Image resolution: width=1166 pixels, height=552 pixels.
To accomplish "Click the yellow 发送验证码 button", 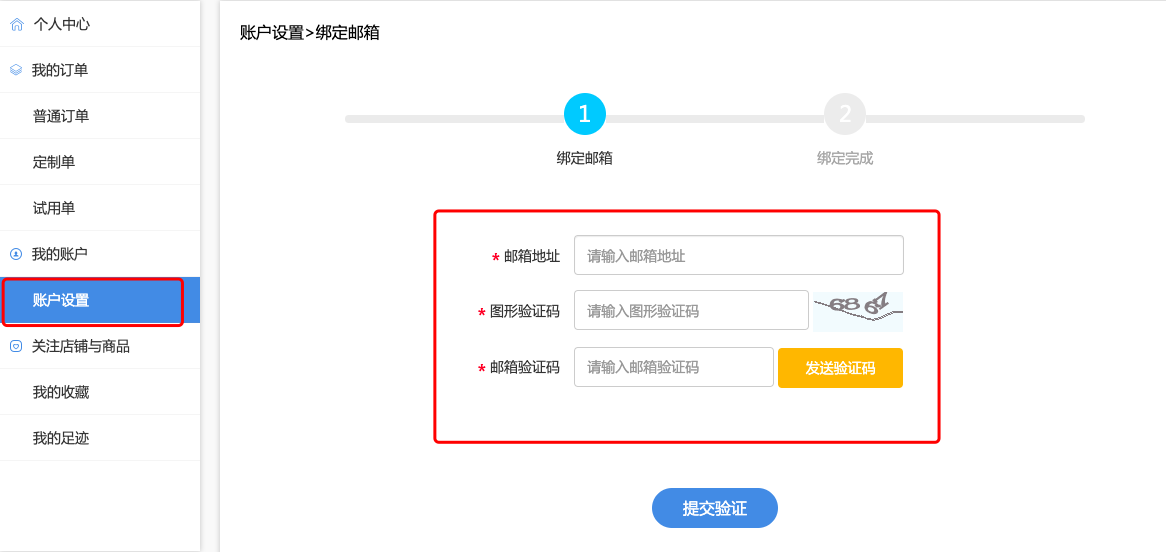I will (x=840, y=368).
